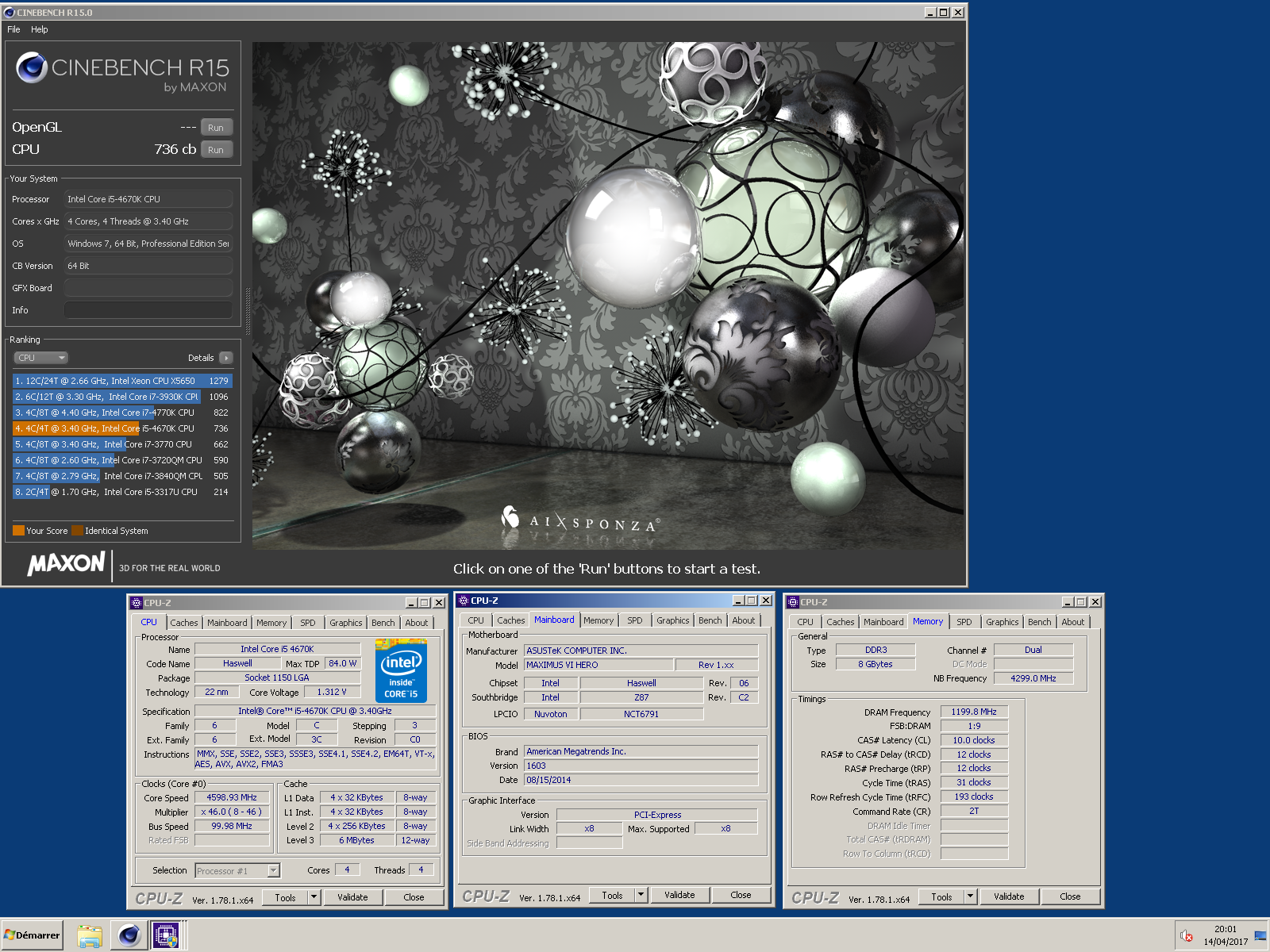Open Graphics tab in middle CPU-Z

click(x=672, y=620)
